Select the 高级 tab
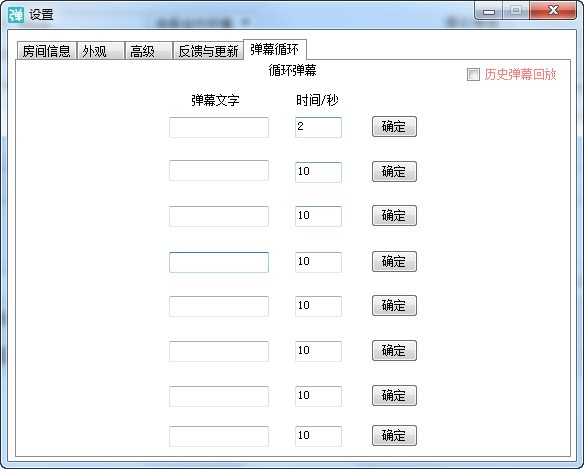This screenshot has width=584, height=469. (149, 51)
